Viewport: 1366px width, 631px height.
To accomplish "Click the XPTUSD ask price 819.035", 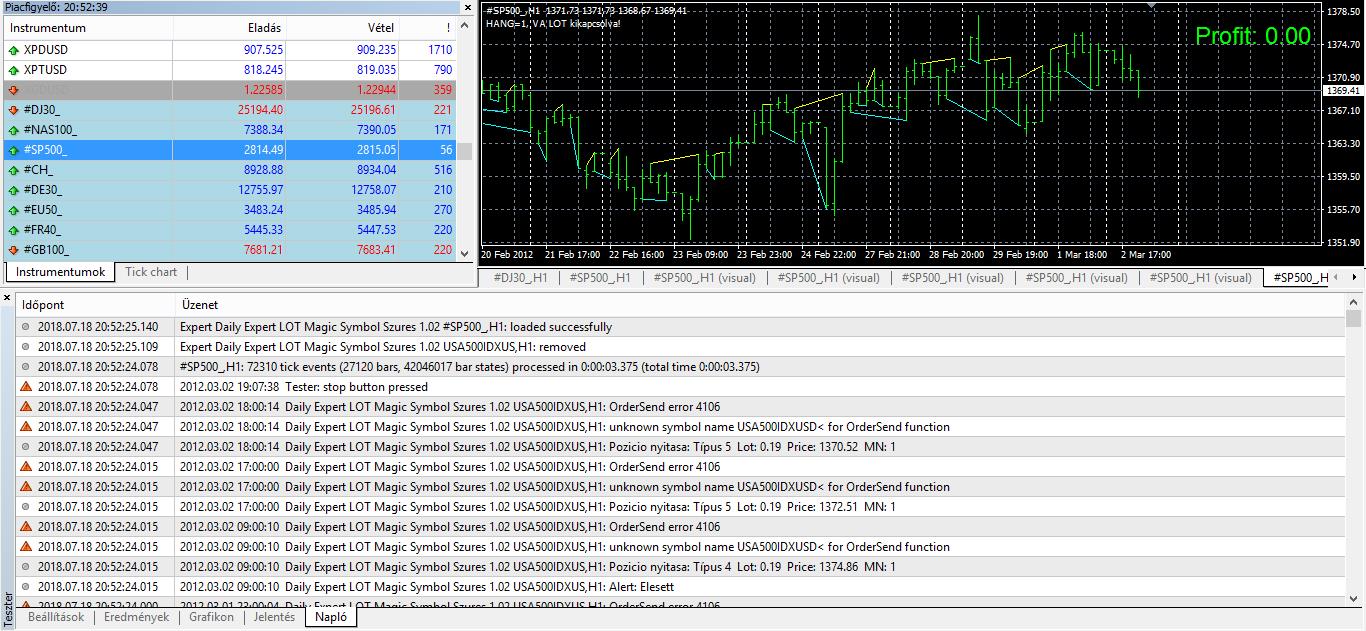I will tap(376, 70).
